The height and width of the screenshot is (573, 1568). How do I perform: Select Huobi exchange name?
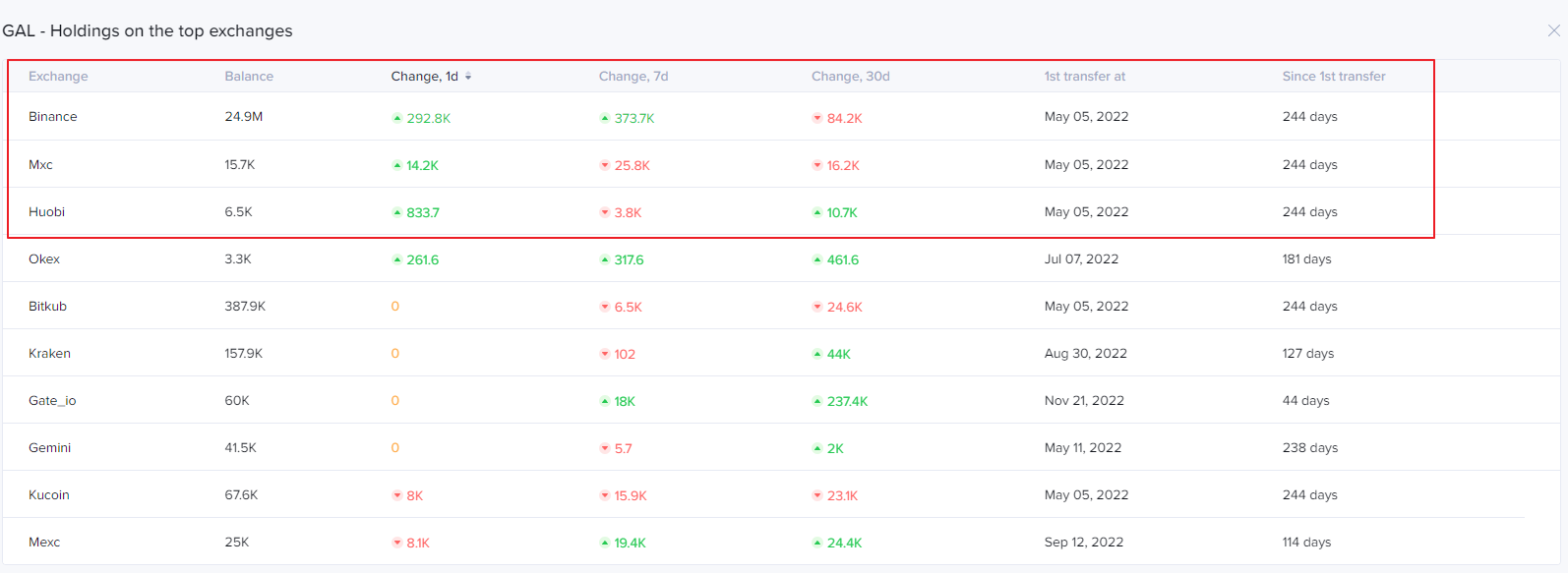tap(46, 211)
